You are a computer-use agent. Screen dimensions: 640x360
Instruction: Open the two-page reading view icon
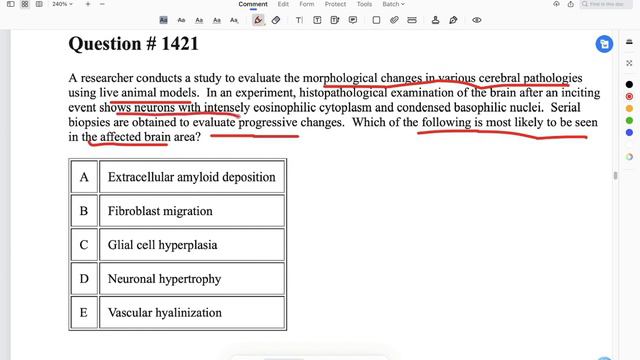pos(39,4)
